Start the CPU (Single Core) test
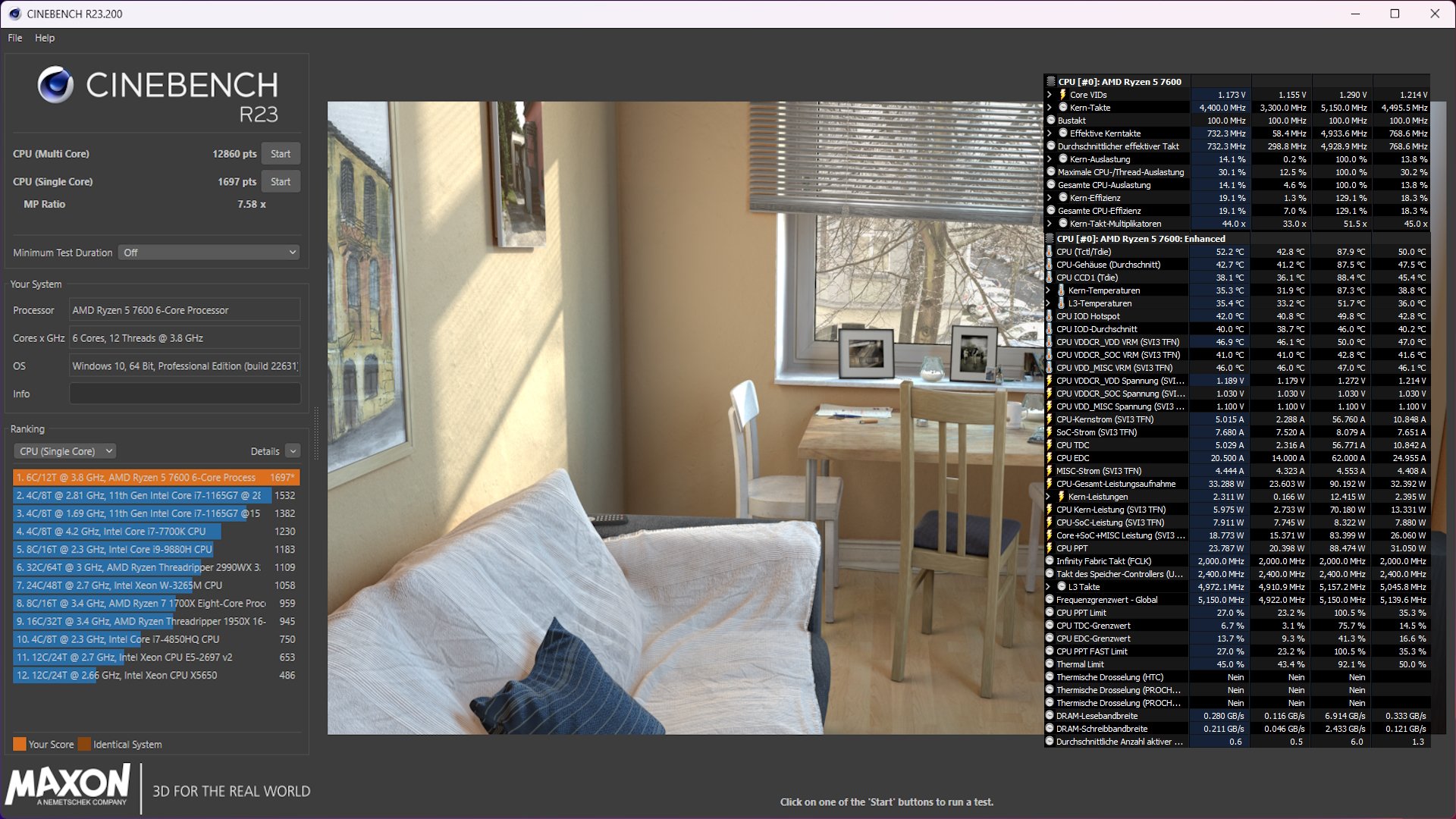The height and width of the screenshot is (819, 1456). [281, 182]
